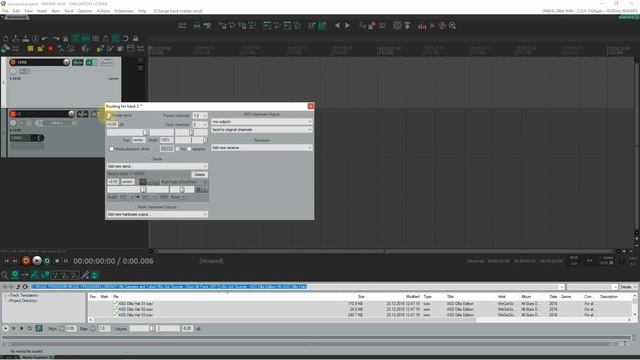
Task: Open the View menu
Action: 29,11
